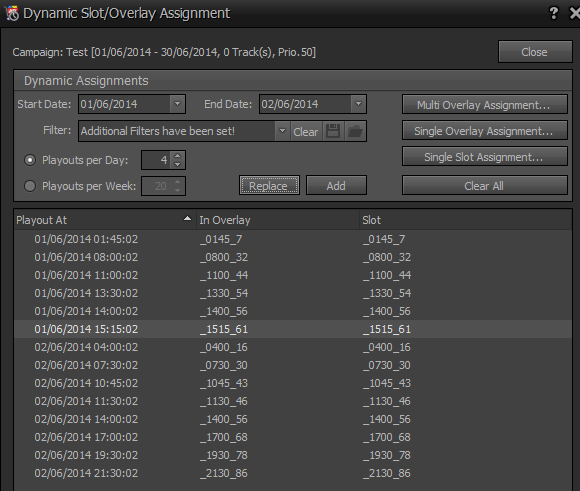This screenshot has width=580, height=491.
Task: Load a saved filter via folder icon
Action: tap(355, 131)
